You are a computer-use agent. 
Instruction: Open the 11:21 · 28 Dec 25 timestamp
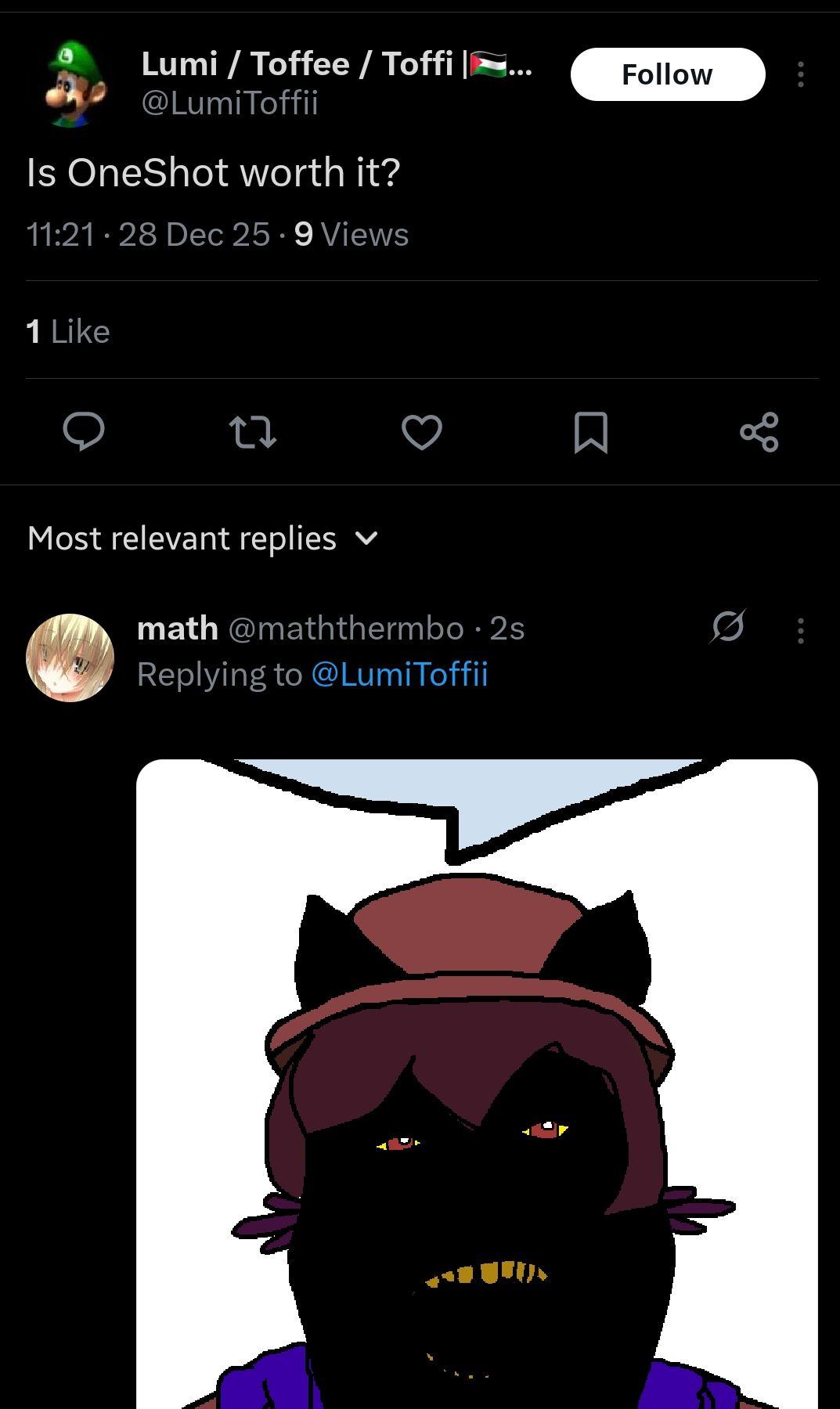pos(148,234)
